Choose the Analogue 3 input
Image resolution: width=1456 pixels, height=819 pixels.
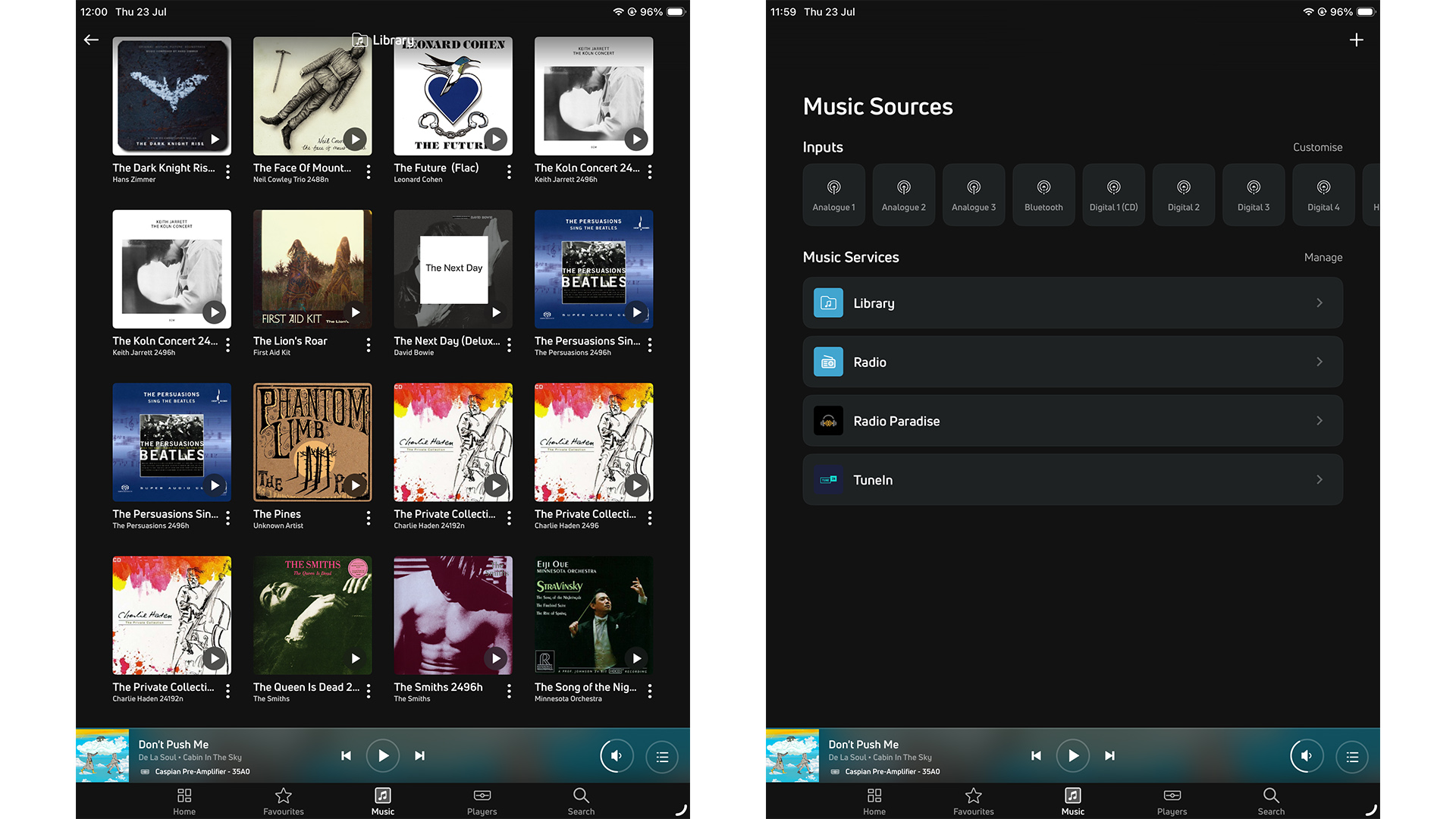(974, 195)
